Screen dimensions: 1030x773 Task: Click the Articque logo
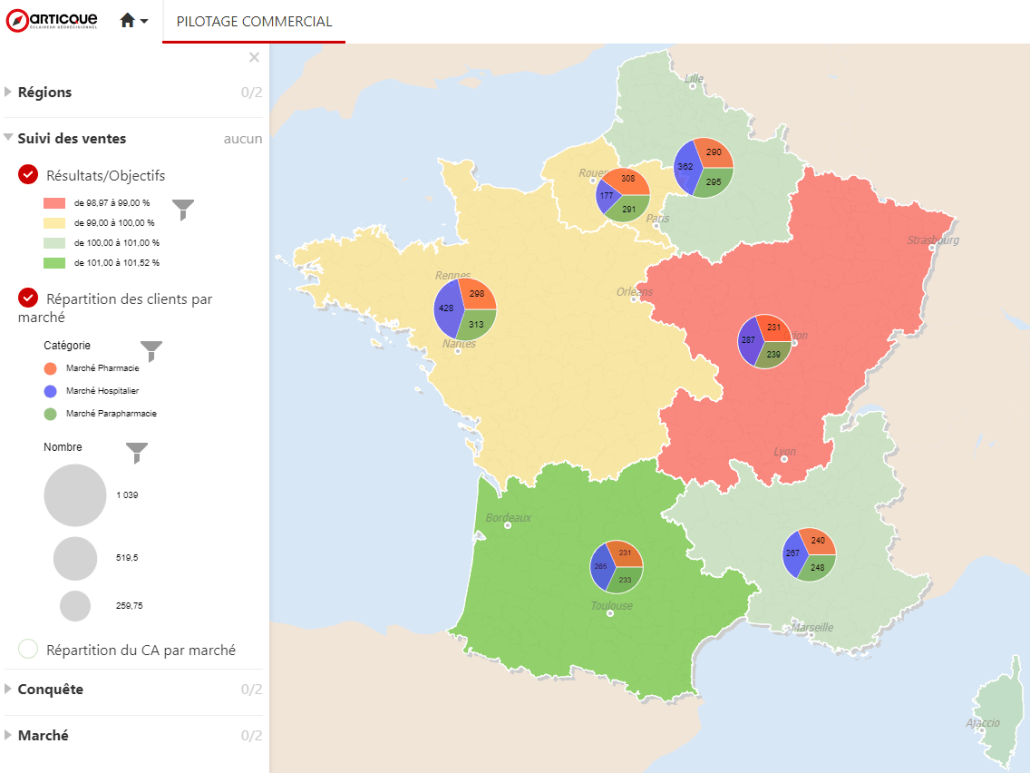pos(52,20)
